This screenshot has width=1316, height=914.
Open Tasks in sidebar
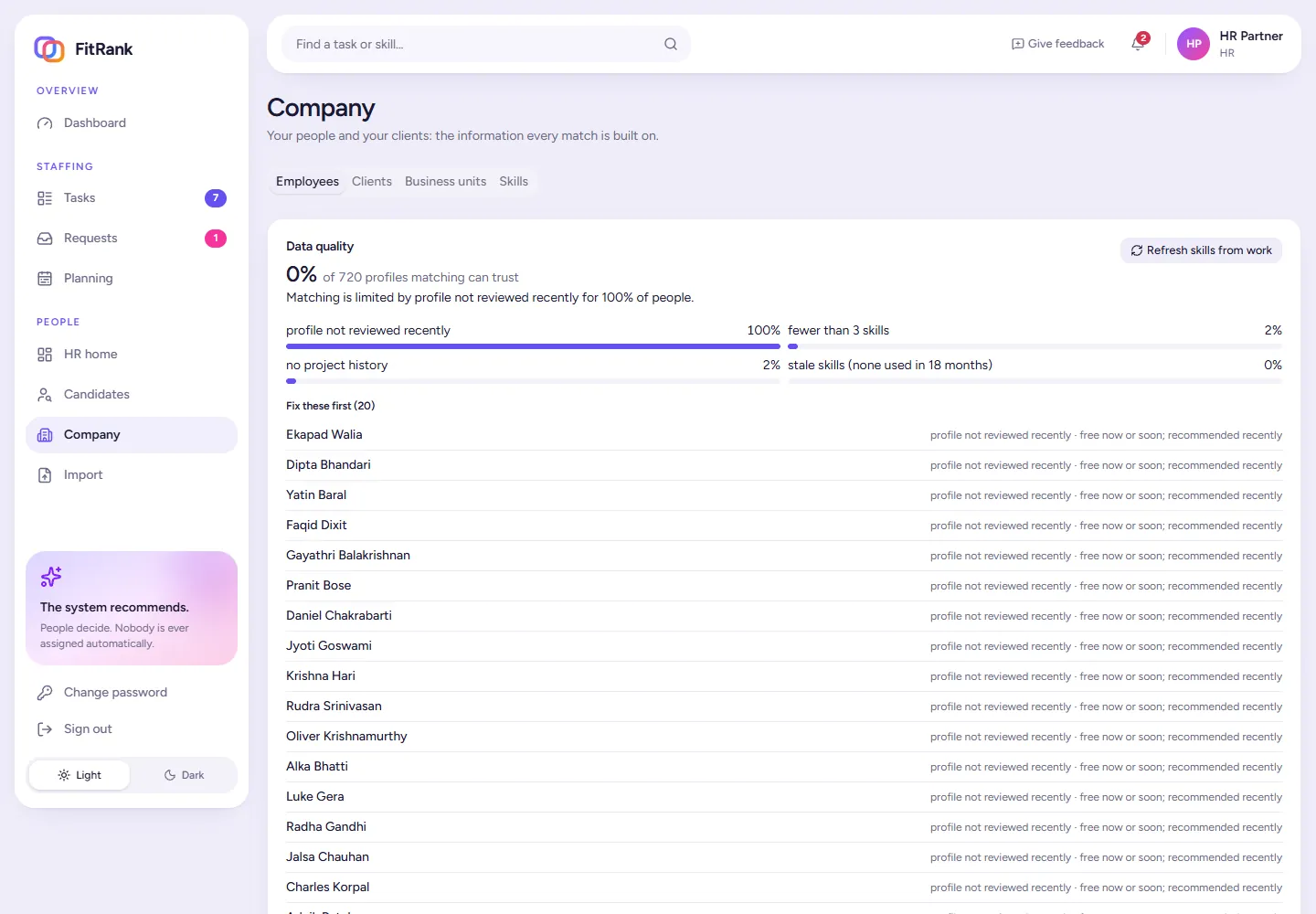(x=132, y=198)
